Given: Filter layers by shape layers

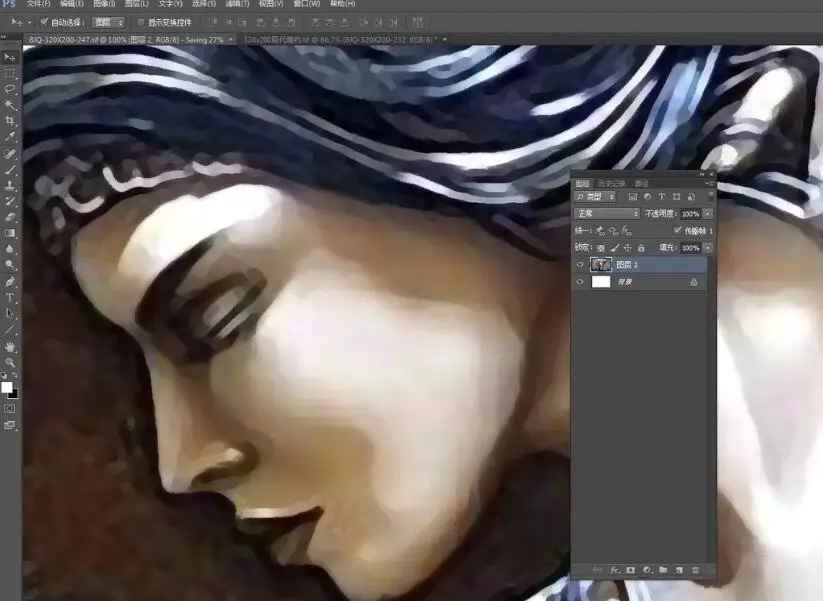Looking at the screenshot, I should pos(677,197).
